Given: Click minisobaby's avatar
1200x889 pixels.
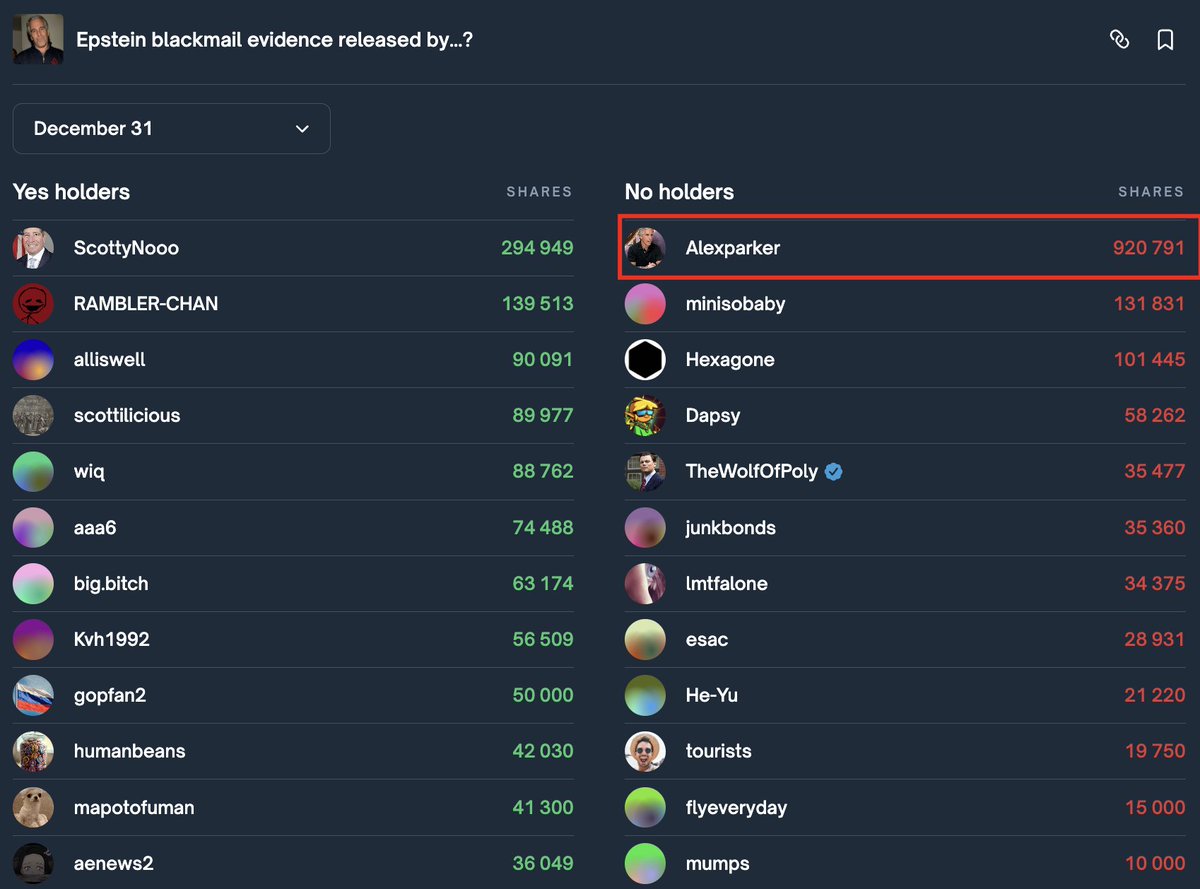Looking at the screenshot, I should click(x=645, y=304).
